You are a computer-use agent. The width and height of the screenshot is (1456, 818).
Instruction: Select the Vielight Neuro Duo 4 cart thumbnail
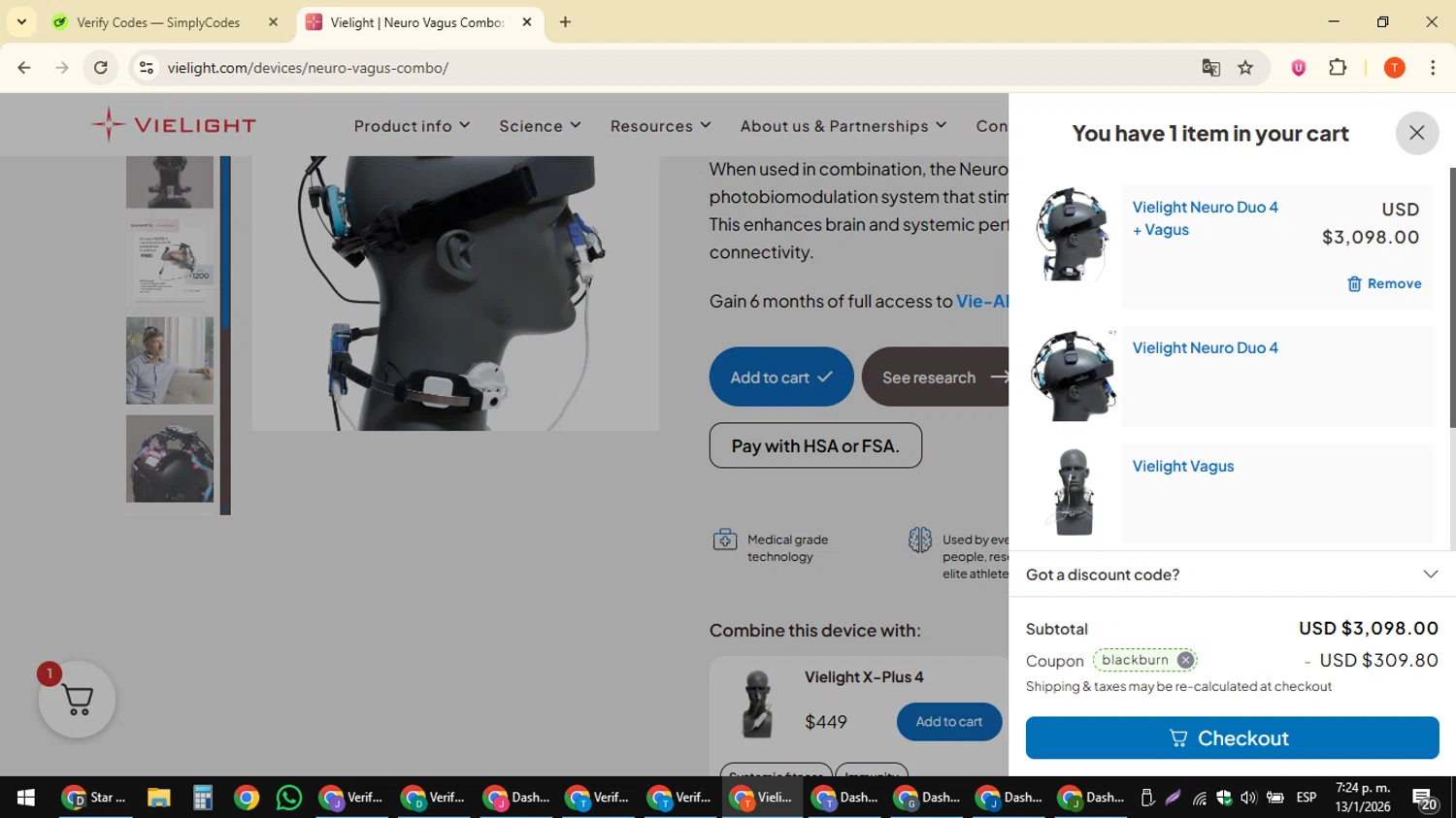1072,376
